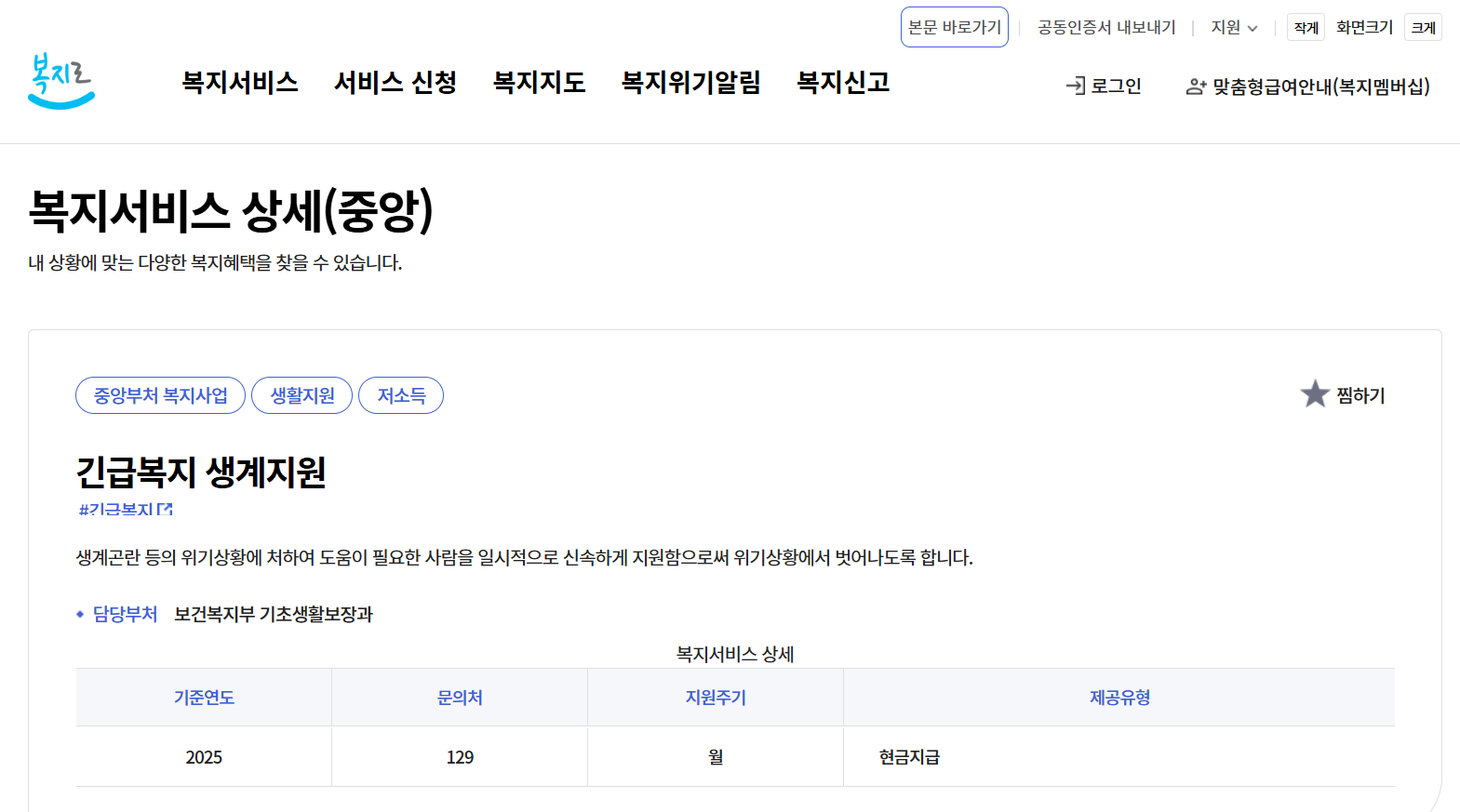1460x812 pixels.
Task: Click 보건복지부 기초생활보장과 text
Action: click(274, 614)
